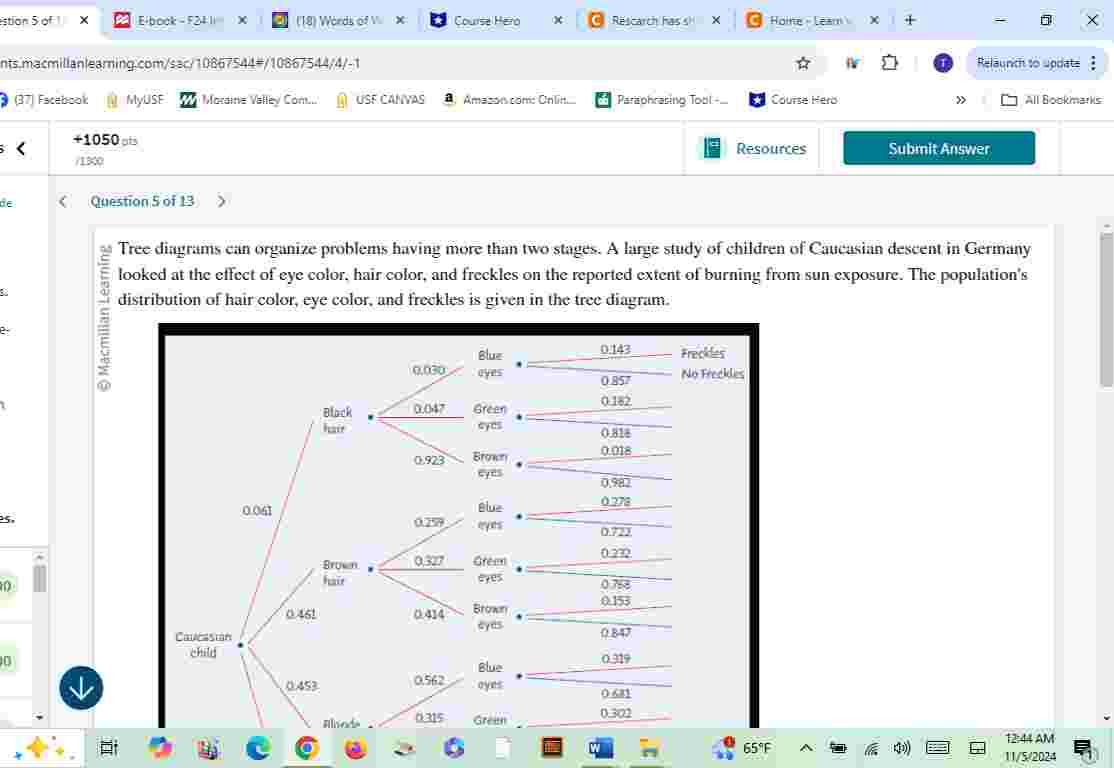Open the speaker volume control in system tray
1114x768 pixels.
click(x=901, y=747)
